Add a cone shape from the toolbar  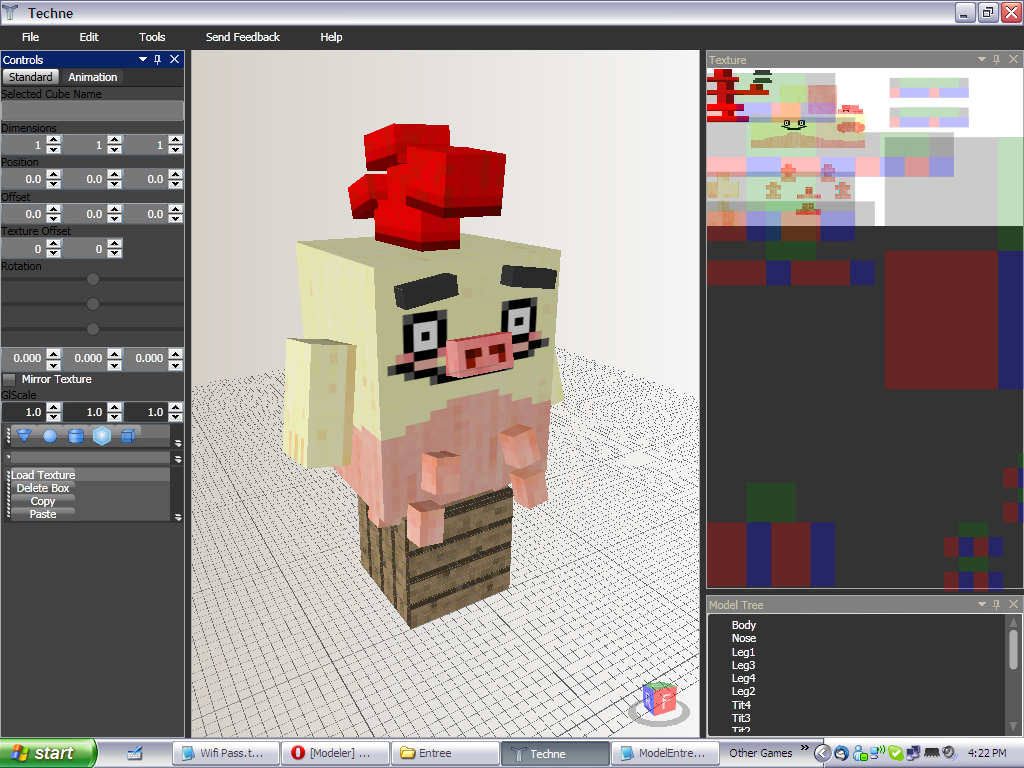click(x=24, y=436)
